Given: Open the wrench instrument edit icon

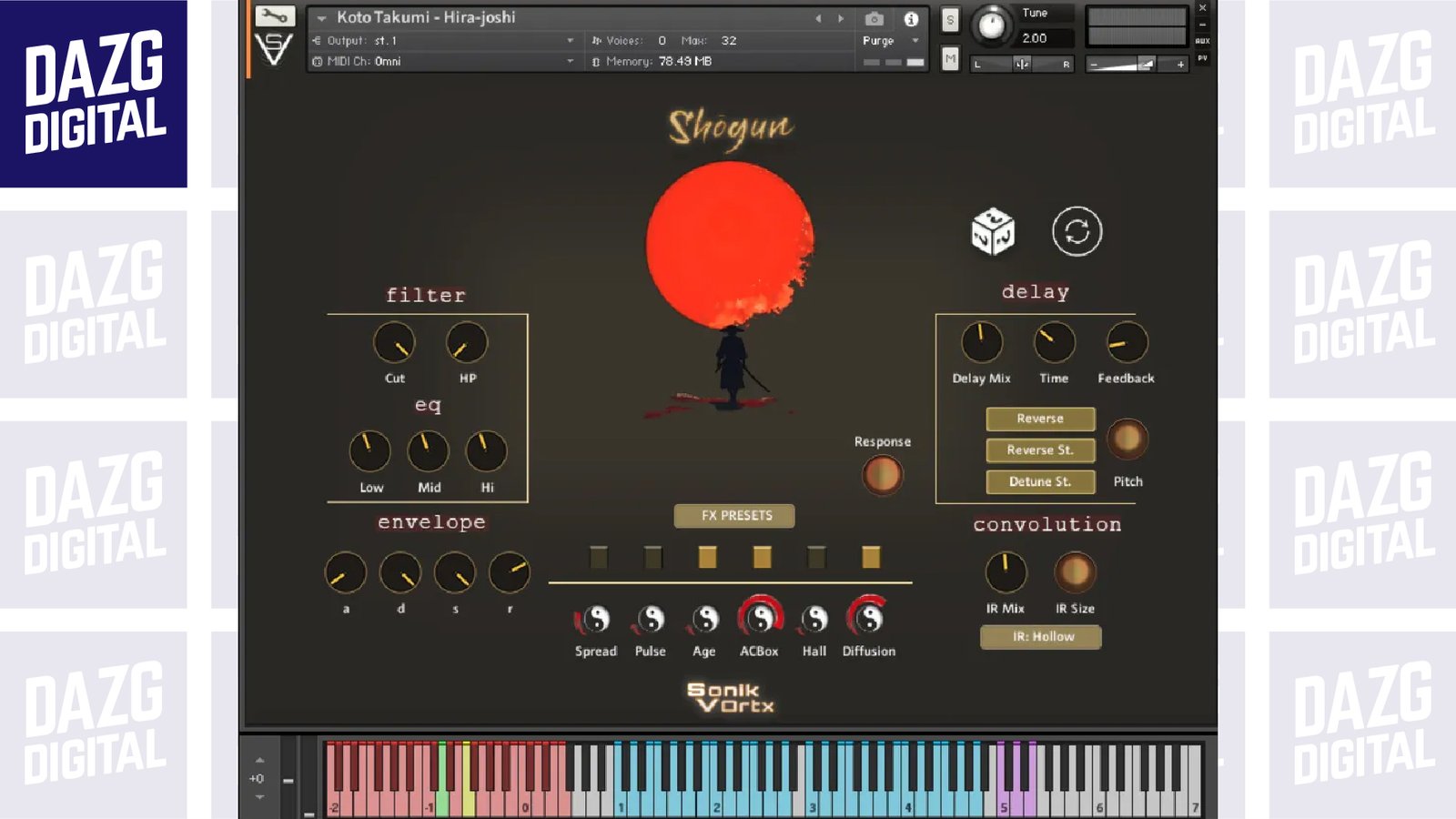Looking at the screenshot, I should (274, 15).
